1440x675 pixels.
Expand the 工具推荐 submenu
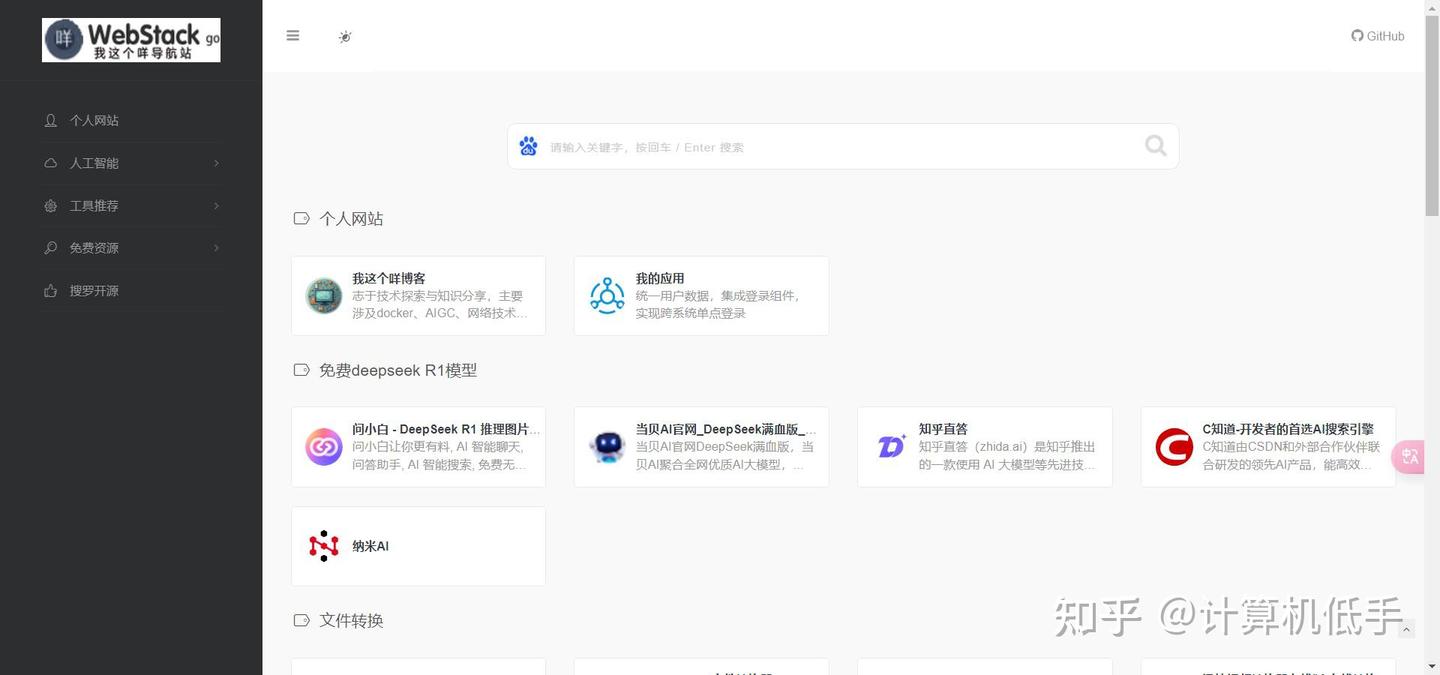(95, 205)
